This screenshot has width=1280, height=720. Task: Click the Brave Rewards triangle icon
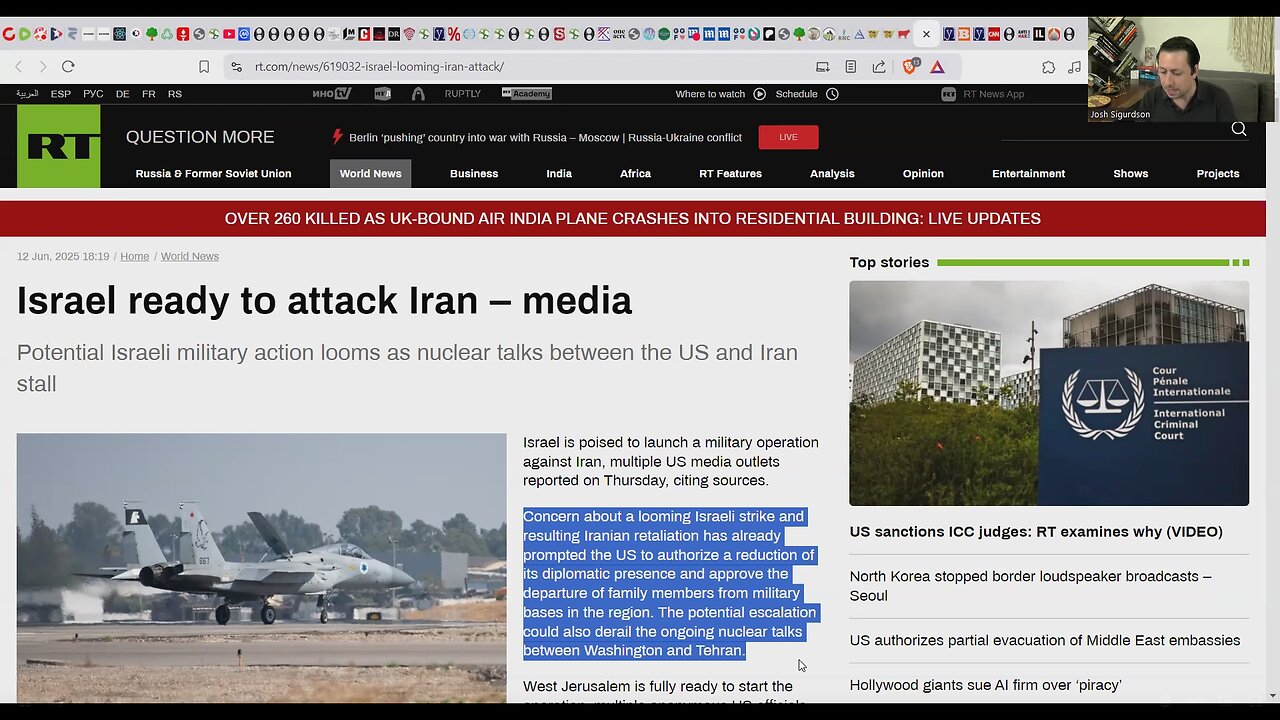[x=938, y=67]
